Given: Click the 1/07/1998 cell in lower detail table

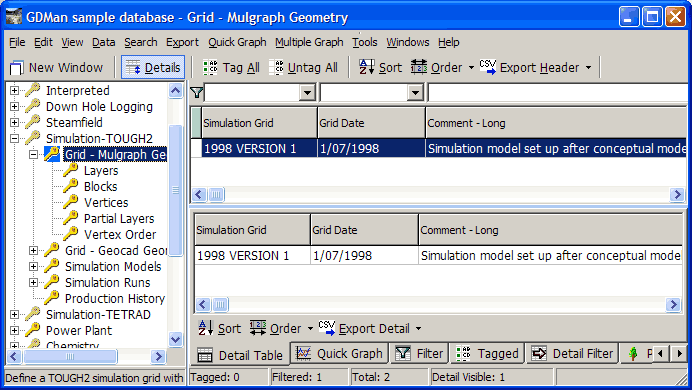Looking at the screenshot, I should point(365,255).
